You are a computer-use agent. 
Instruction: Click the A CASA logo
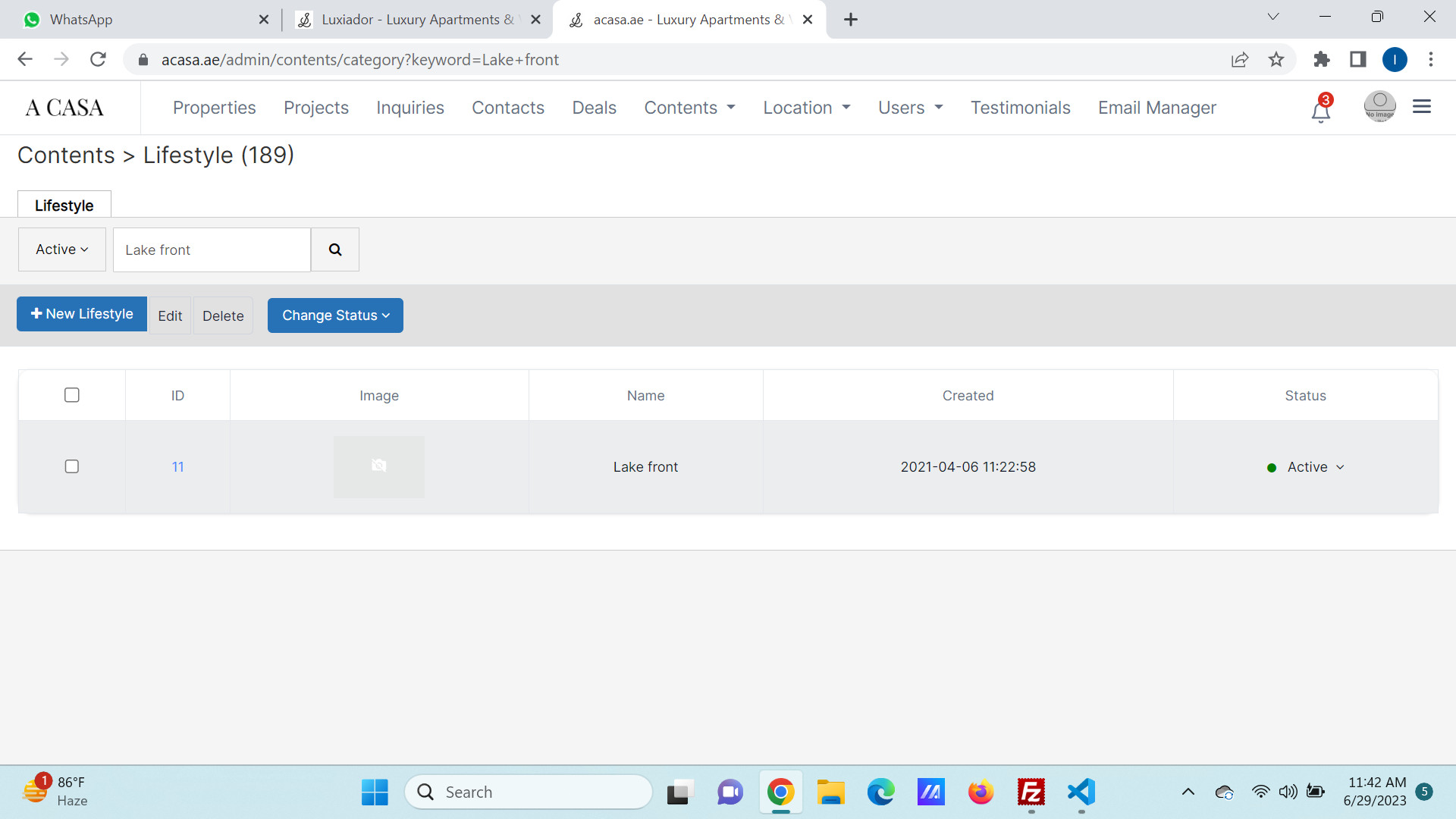tap(64, 108)
